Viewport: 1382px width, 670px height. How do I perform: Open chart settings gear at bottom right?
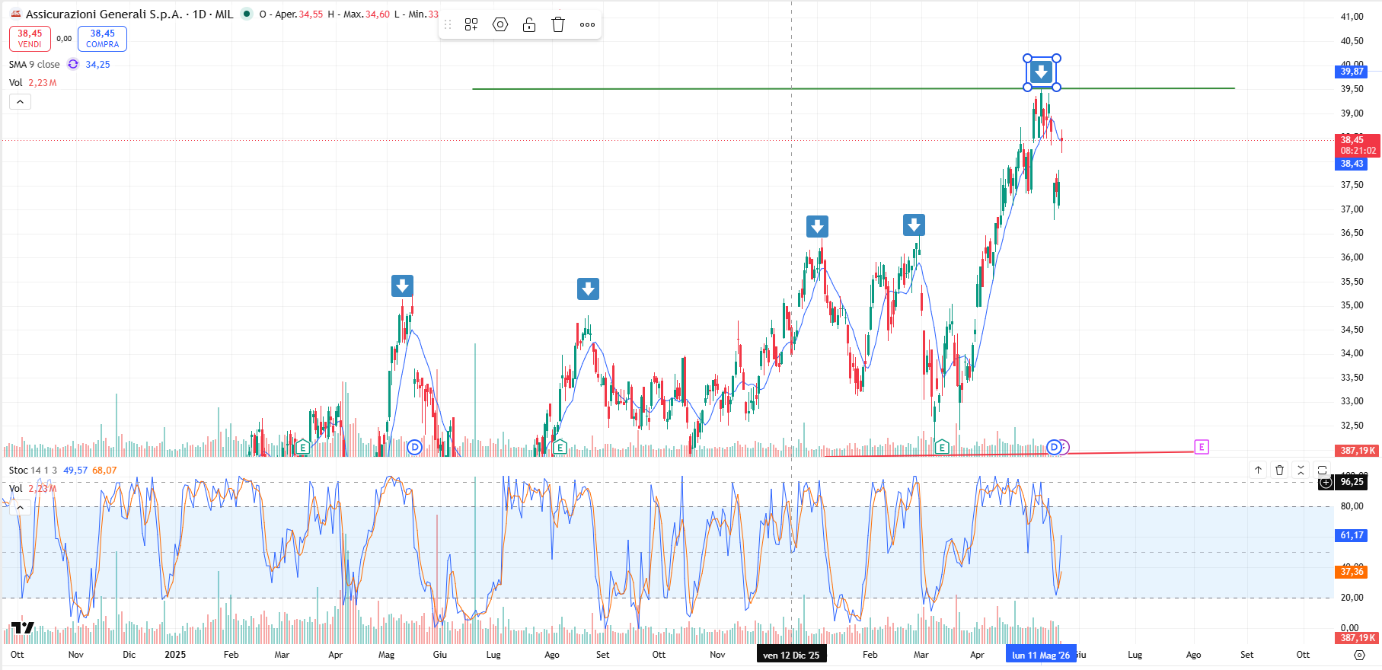point(1358,655)
